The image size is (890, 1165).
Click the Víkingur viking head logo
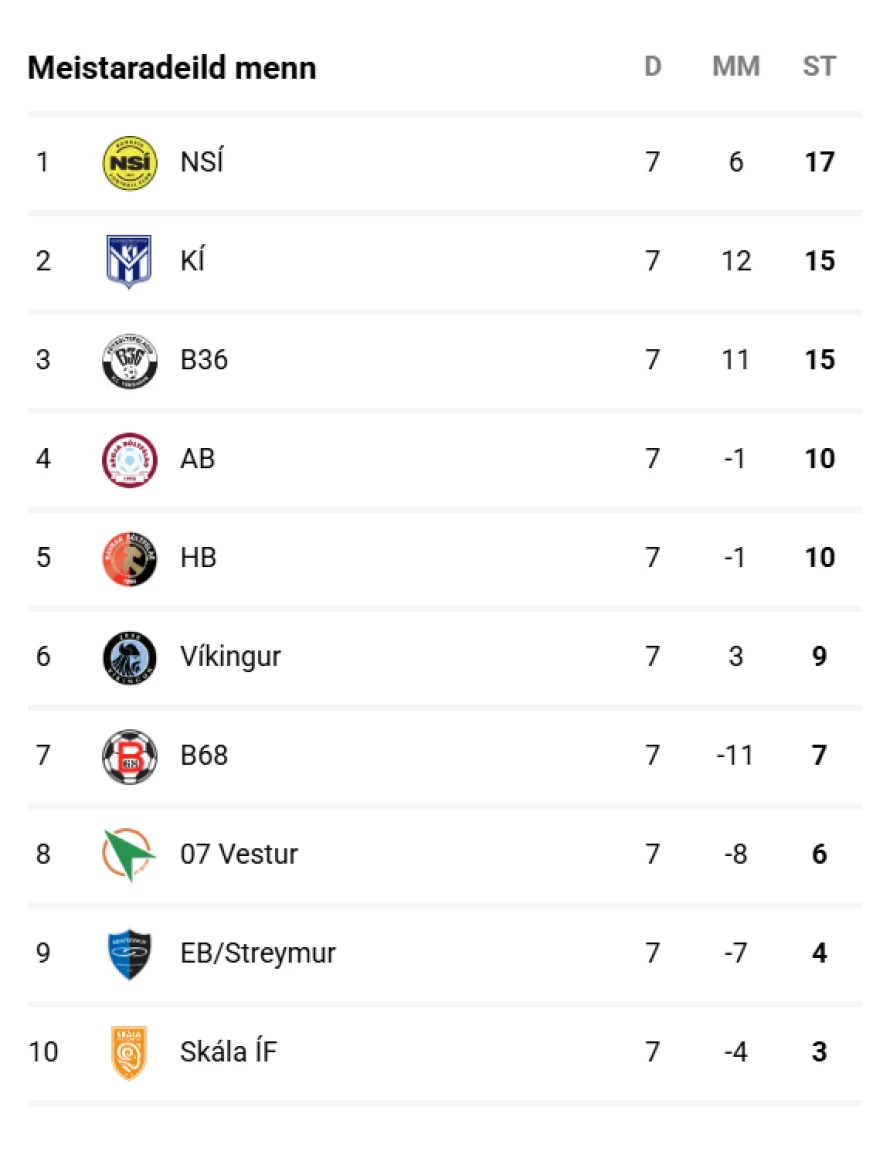[129, 657]
